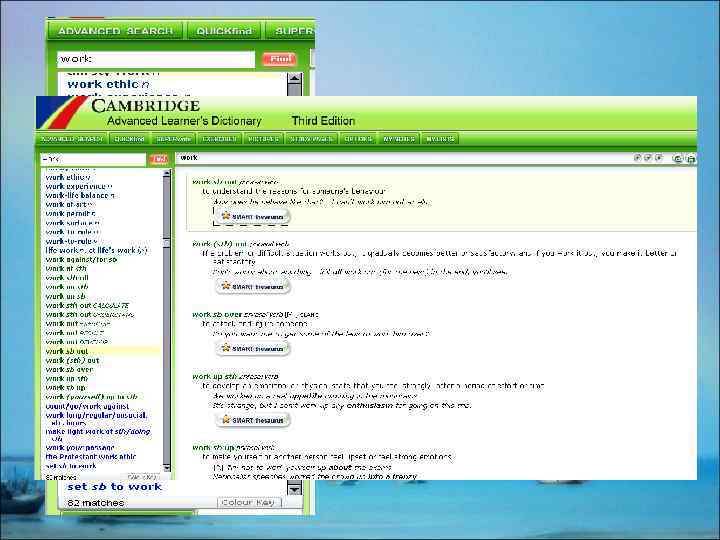The width and height of the screenshot is (720, 540).
Task: Select 'work (sth) out' in the results list
Action: (73, 360)
